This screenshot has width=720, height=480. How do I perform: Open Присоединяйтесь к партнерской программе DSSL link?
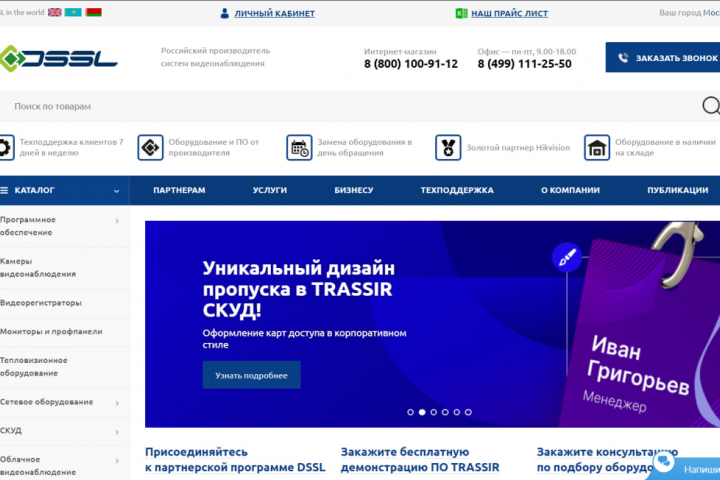coord(235,459)
